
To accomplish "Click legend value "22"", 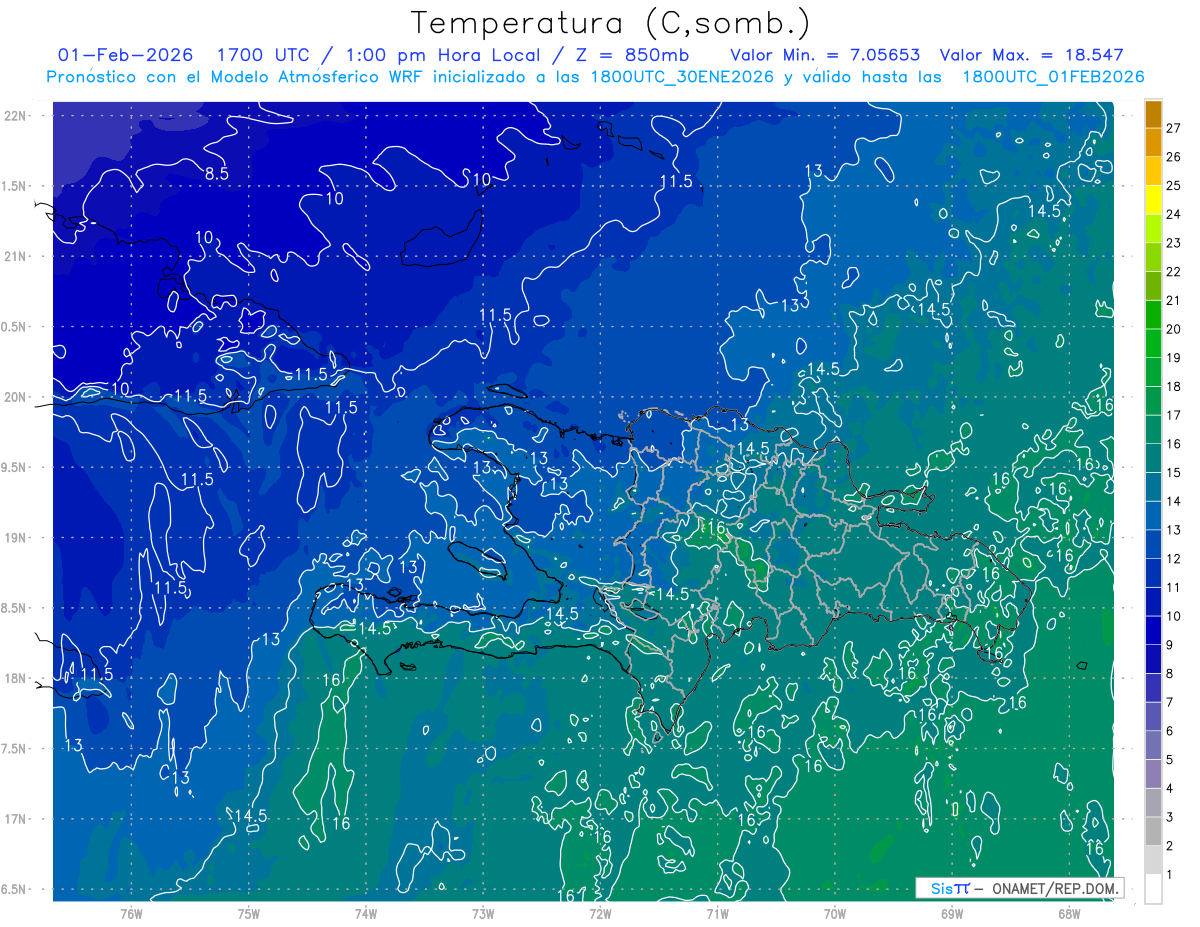I will click(1174, 272).
